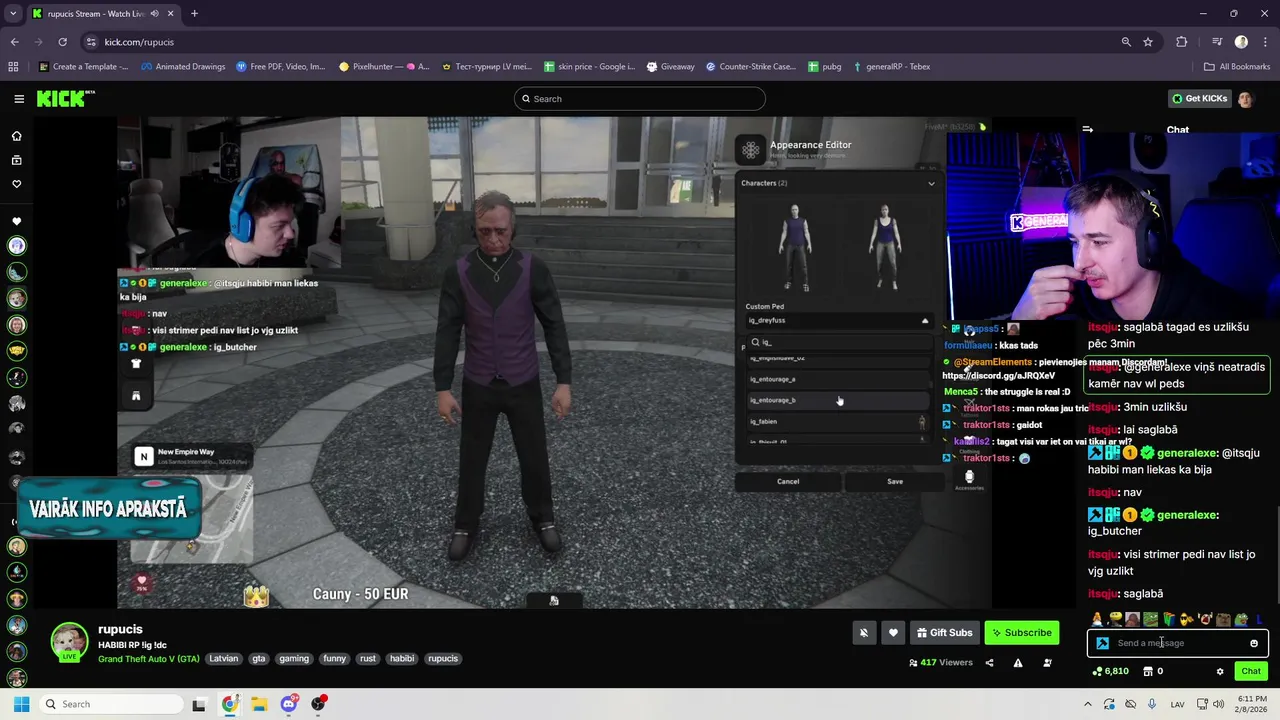Open Chrome media controls icon
The height and width of the screenshot is (720, 1280).
pyautogui.click(x=1217, y=42)
